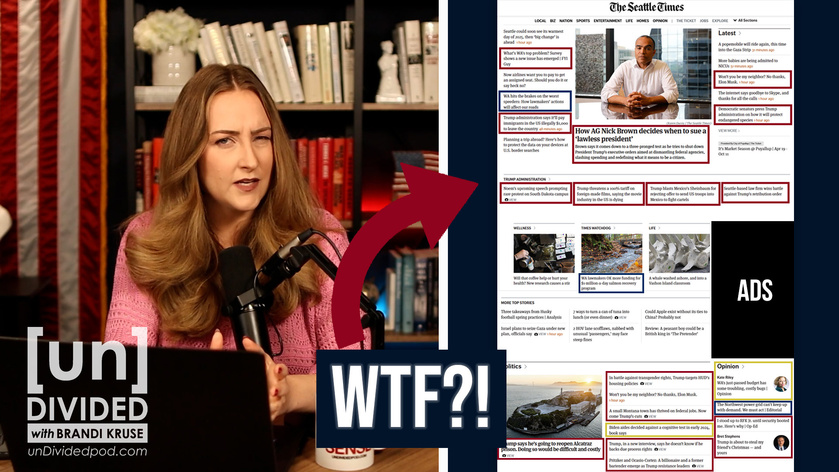Open the Times Watchdog section heading

(596, 228)
